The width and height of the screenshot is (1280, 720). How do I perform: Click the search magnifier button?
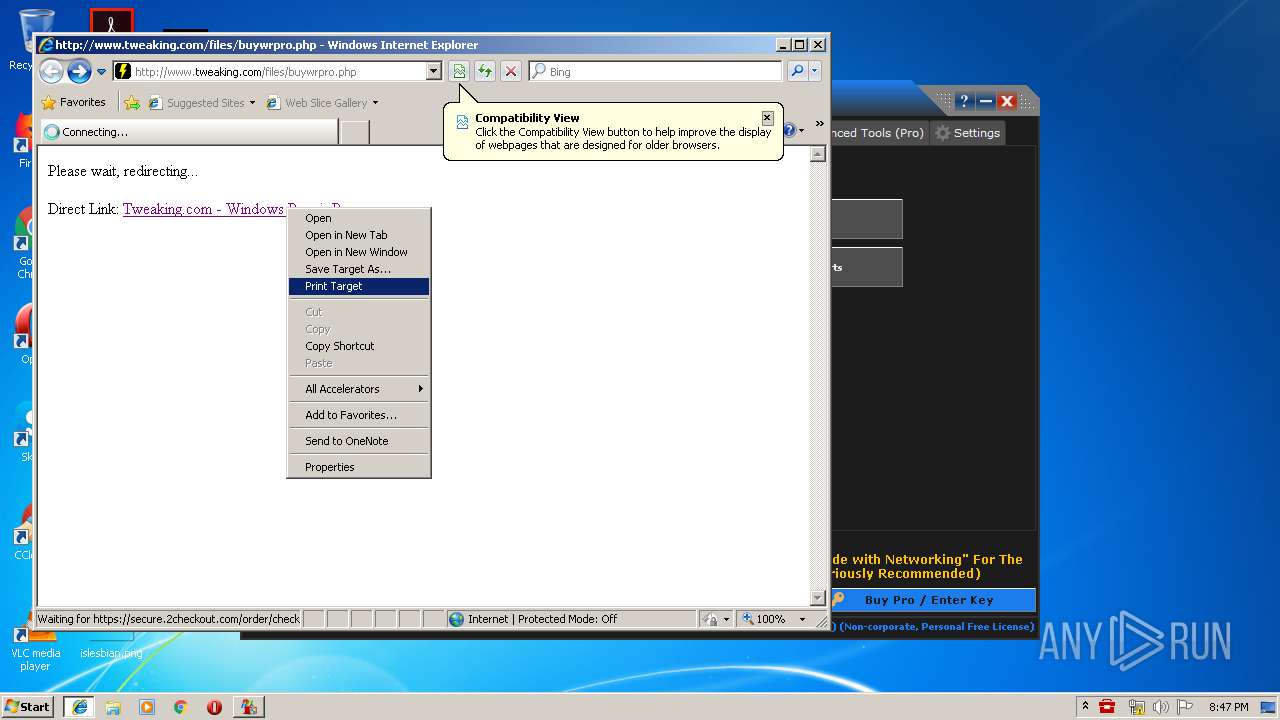[797, 71]
